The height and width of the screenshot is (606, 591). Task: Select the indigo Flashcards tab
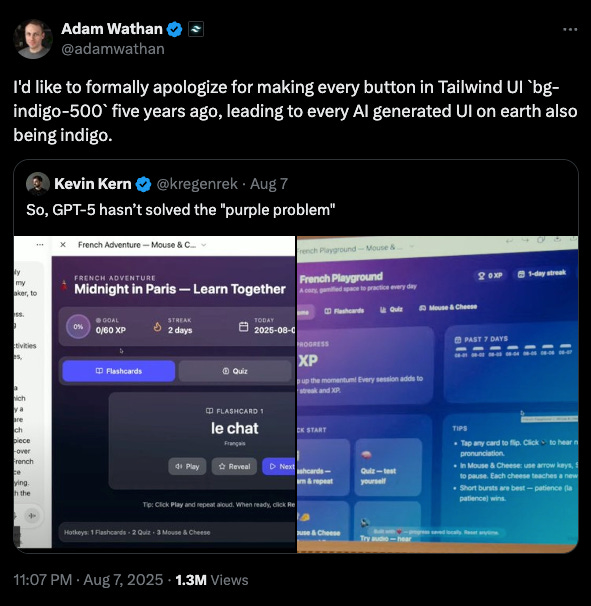tap(119, 371)
